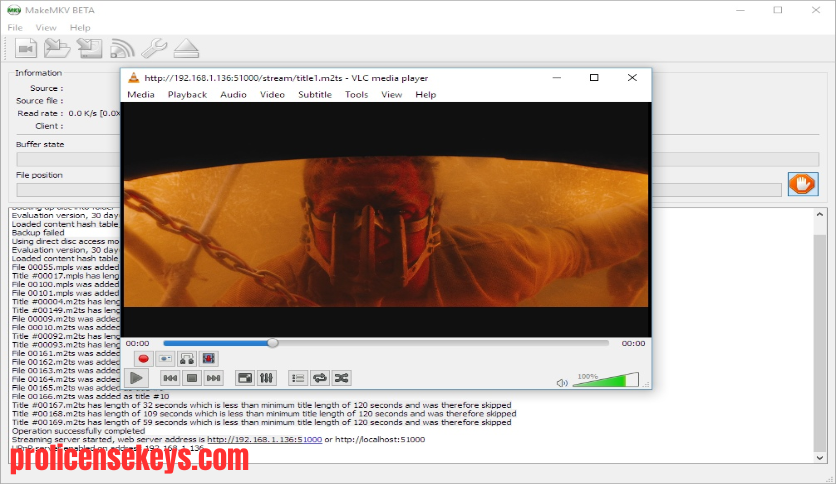Minimize the VLC media player window
The height and width of the screenshot is (484, 836).
pos(557,78)
